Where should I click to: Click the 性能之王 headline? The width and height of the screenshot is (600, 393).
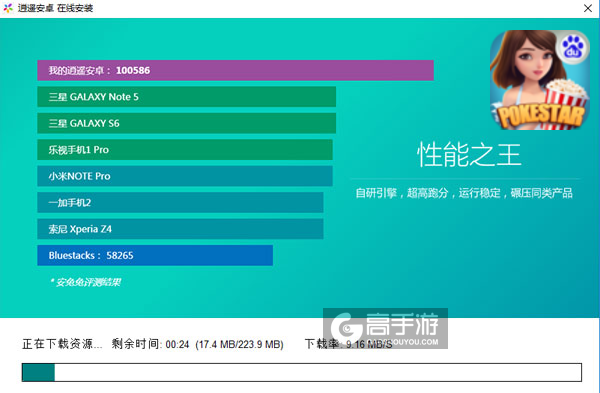click(x=469, y=155)
